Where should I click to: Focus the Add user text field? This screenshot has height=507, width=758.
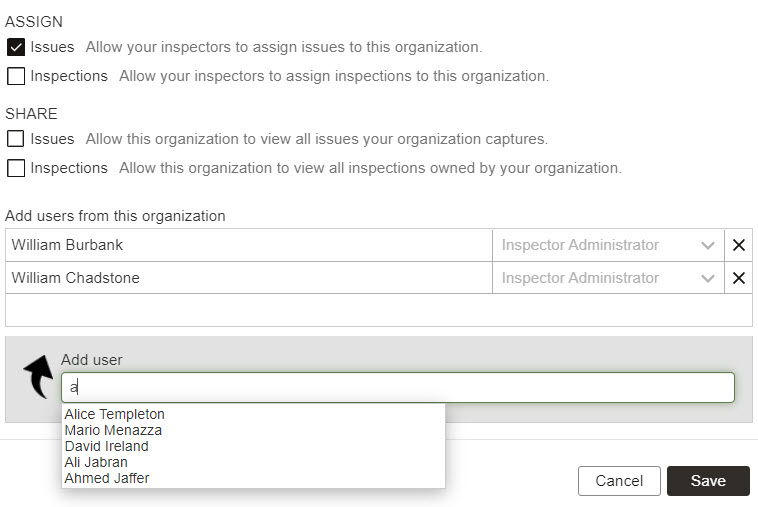point(397,388)
